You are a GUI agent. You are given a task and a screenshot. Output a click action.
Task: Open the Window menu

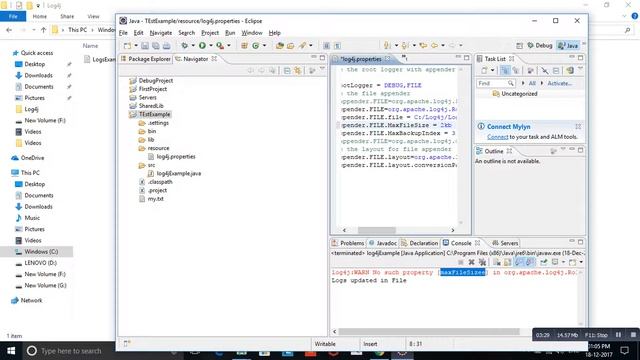(x=252, y=33)
